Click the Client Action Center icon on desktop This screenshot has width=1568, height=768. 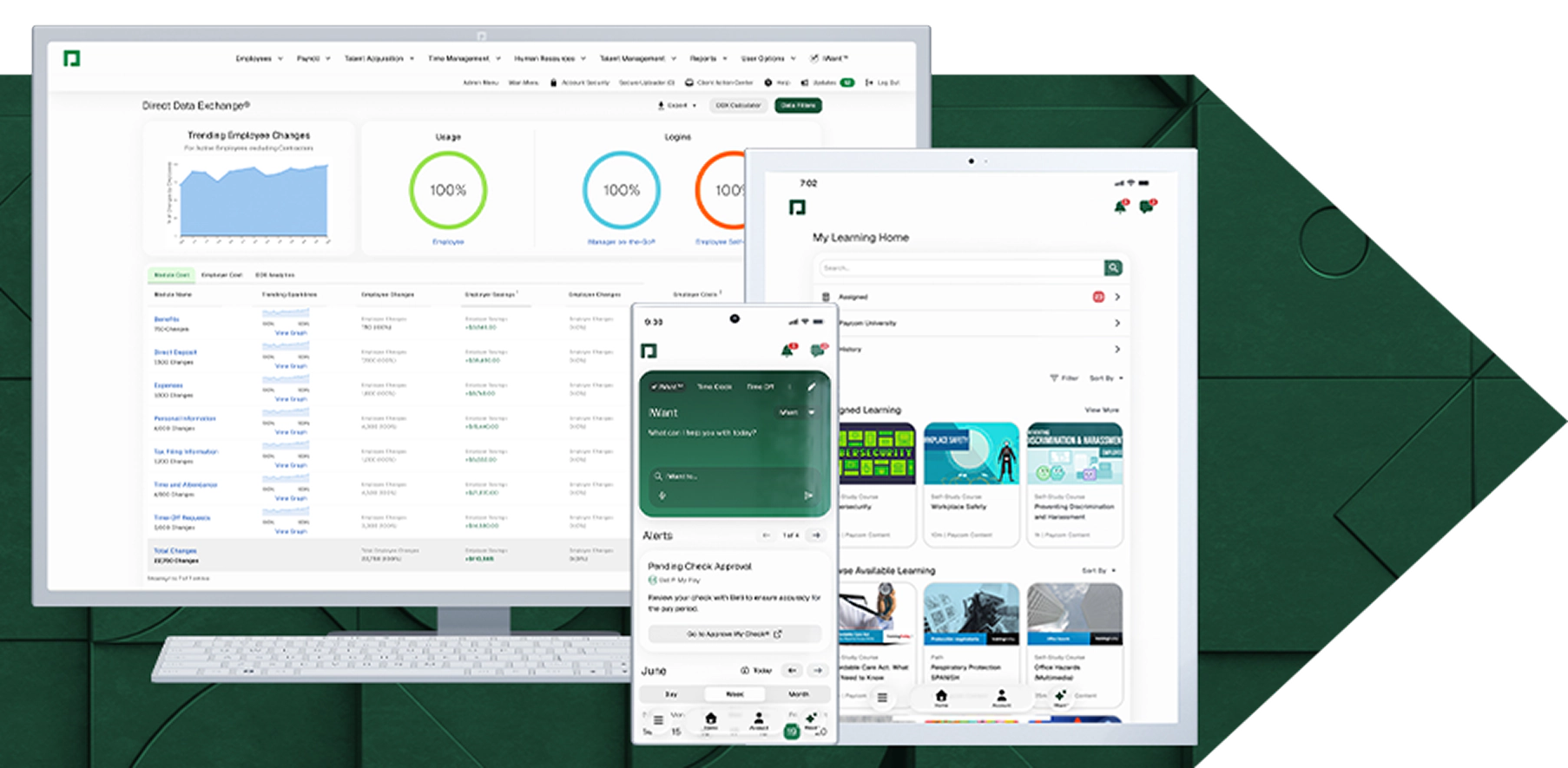coord(689,82)
